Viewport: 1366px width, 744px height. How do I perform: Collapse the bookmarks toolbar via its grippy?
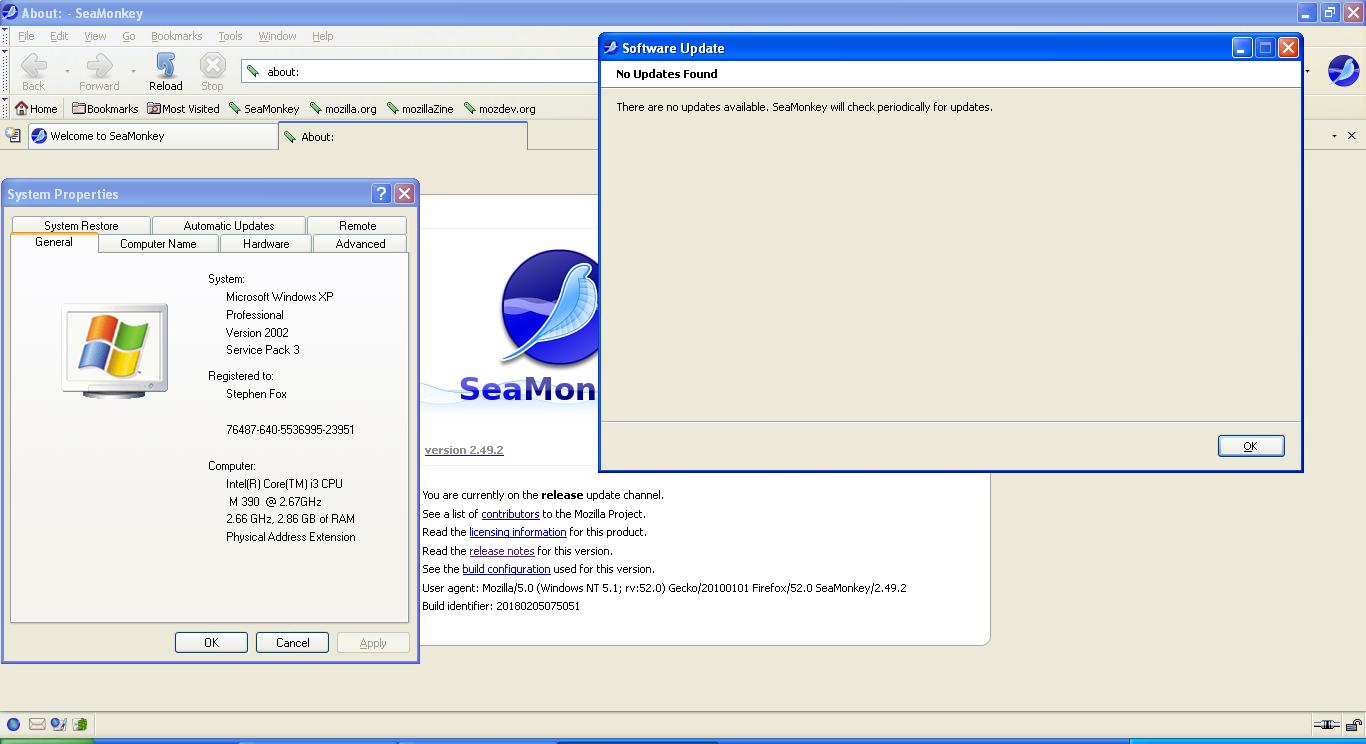5,108
